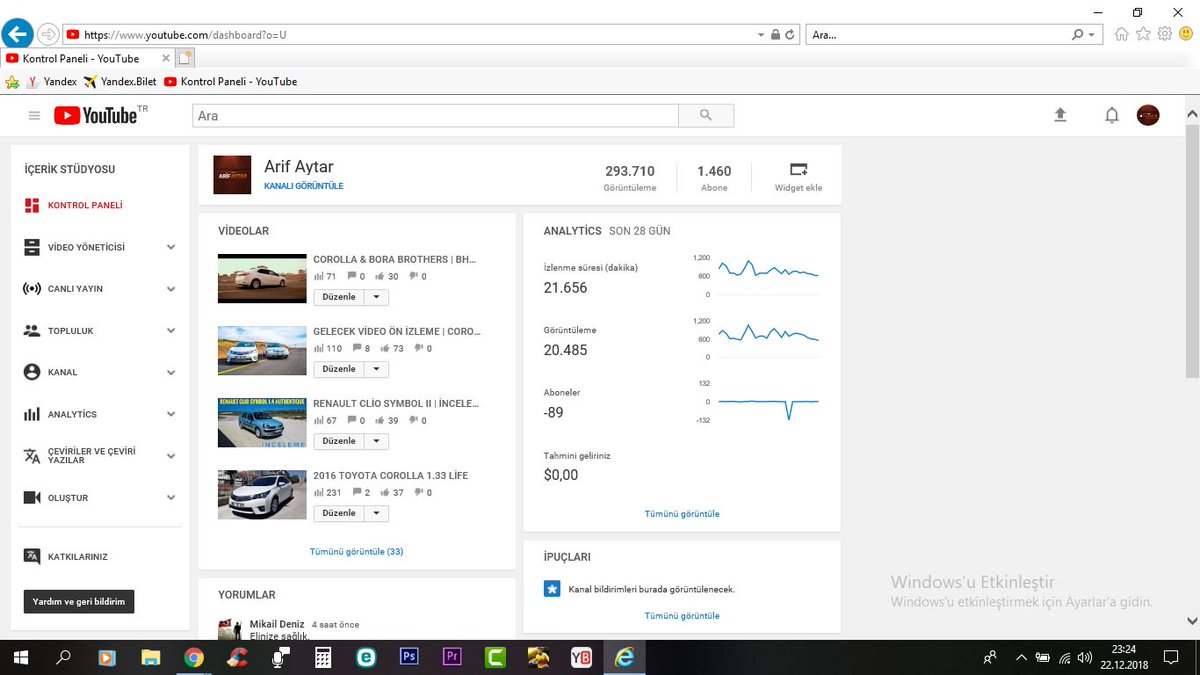This screenshot has width=1200, height=675.
Task: Click the Yardım ve geri bildirim button
Action: point(79,602)
